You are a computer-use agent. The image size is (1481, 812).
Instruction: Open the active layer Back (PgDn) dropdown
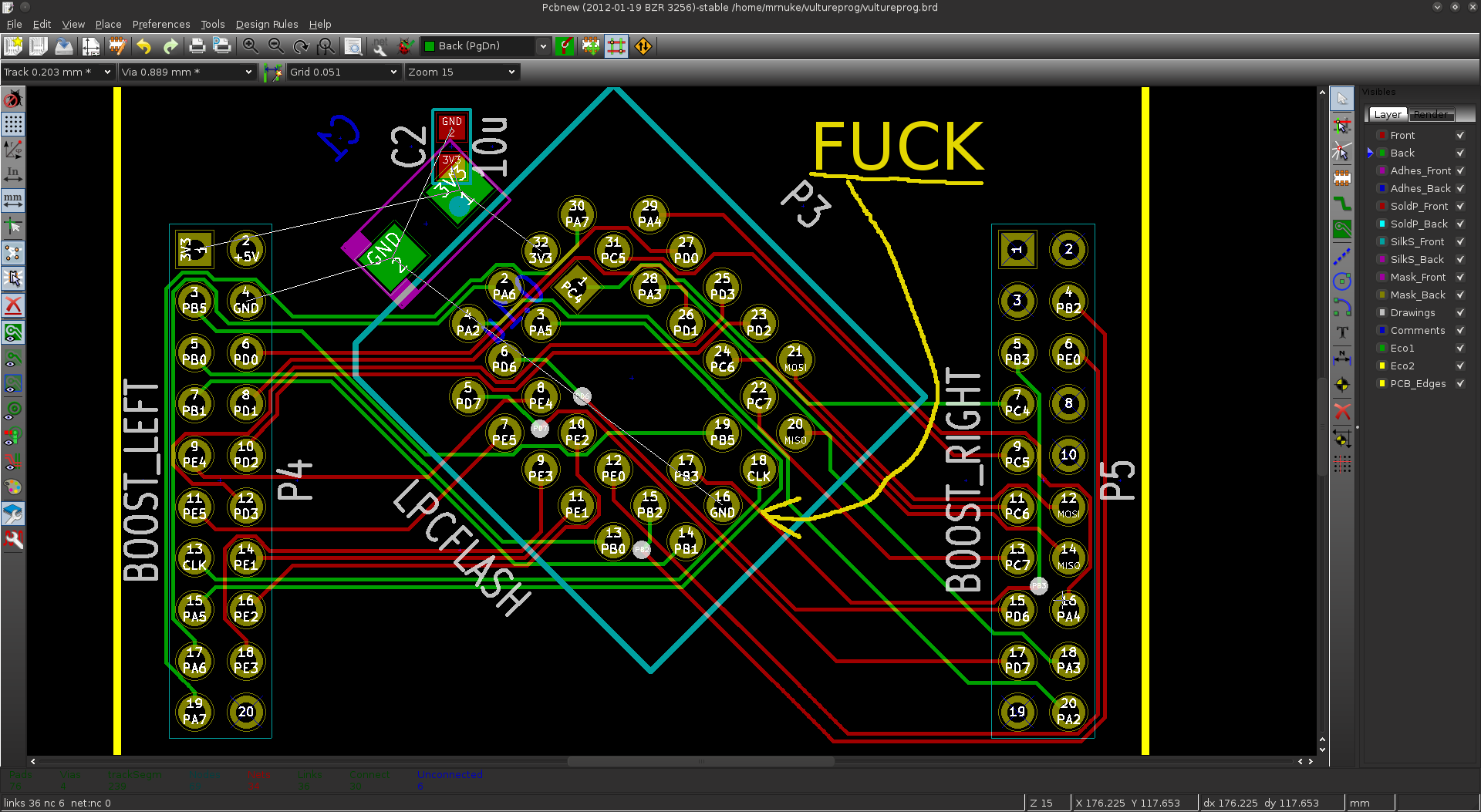486,46
